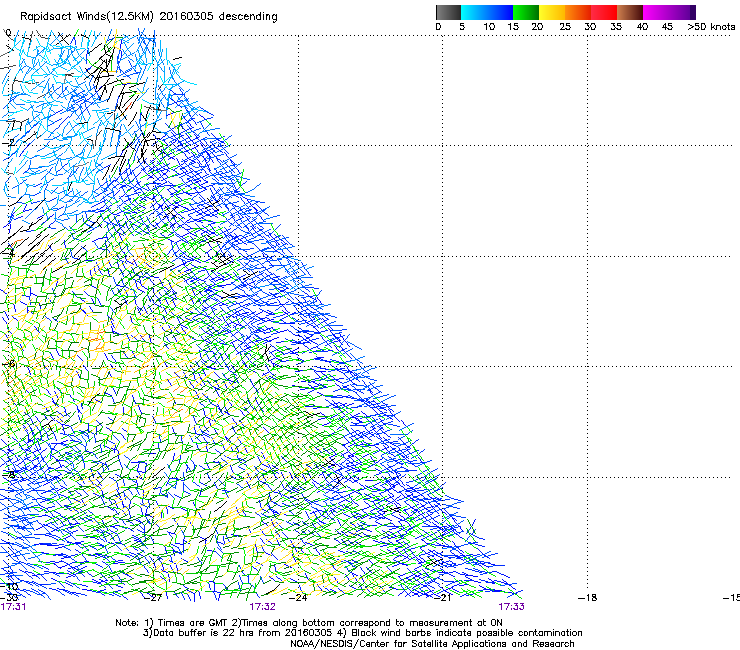
Task: Click the '-2' latitude axis label
Action: pyautogui.click(x=8, y=143)
